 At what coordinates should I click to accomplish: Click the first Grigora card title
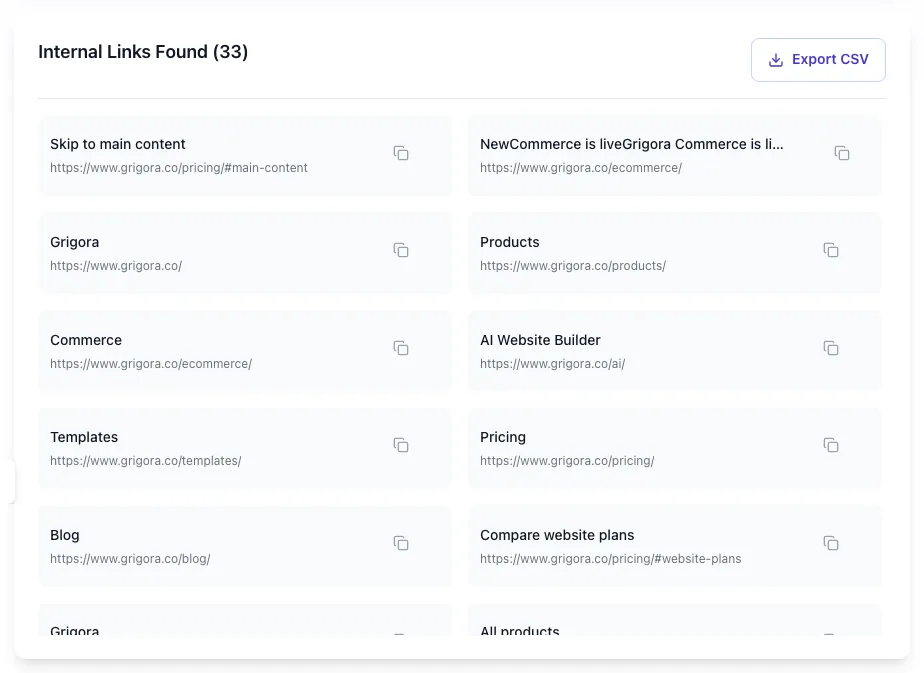click(74, 242)
